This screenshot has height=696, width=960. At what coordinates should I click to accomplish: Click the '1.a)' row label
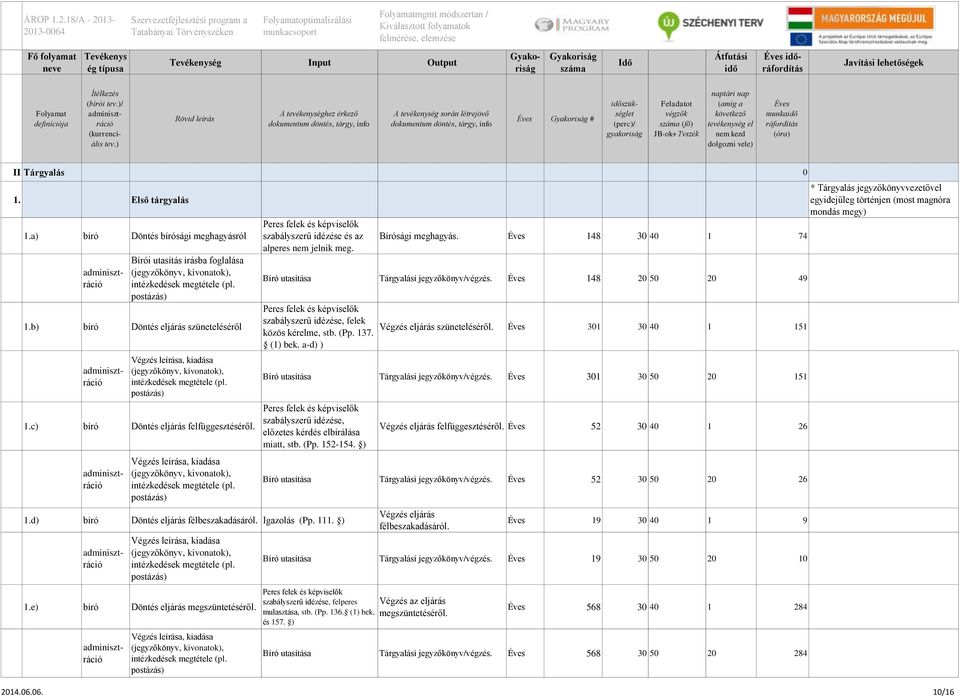click(x=31, y=236)
